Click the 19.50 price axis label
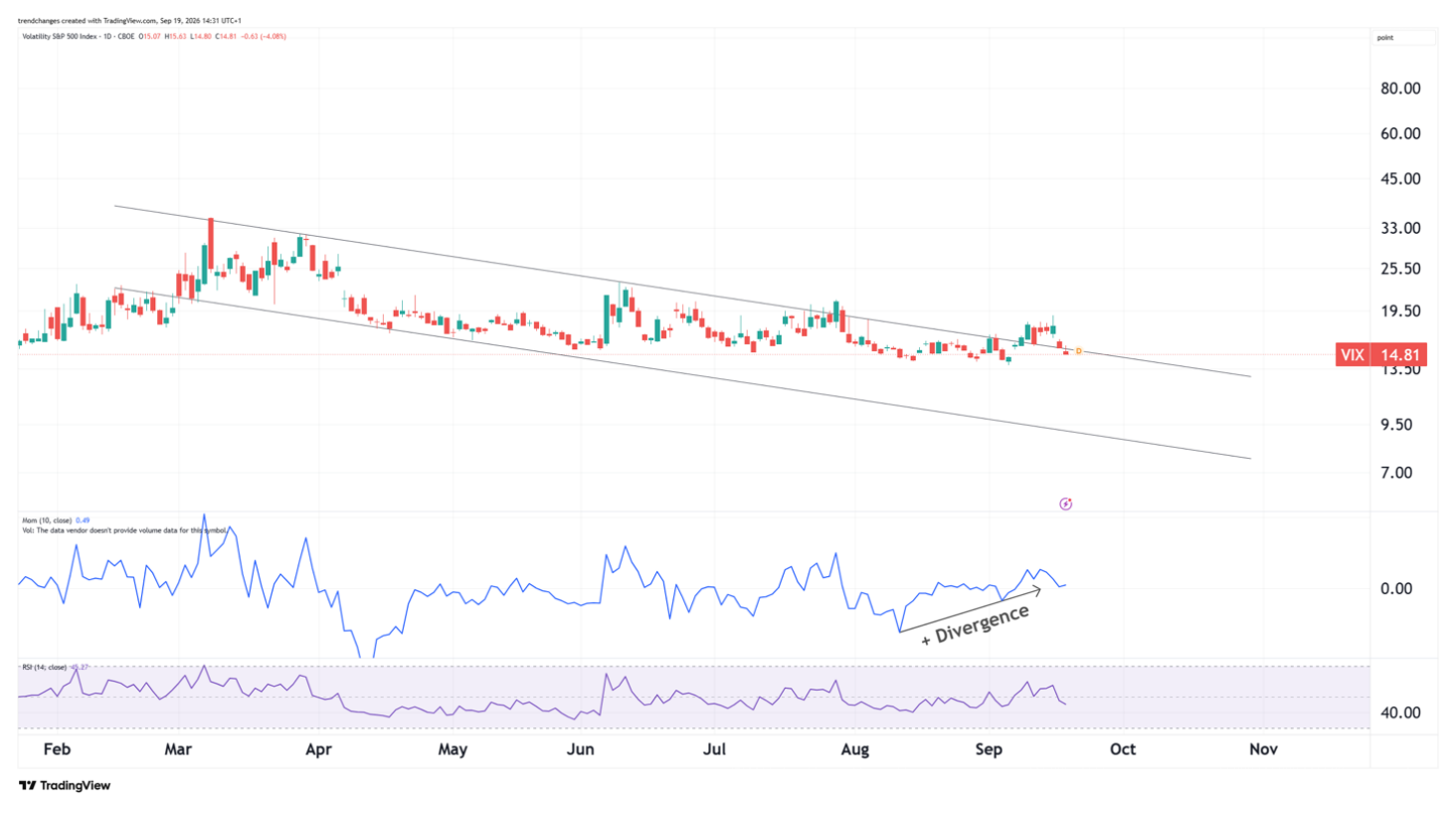1456x815 pixels. pyautogui.click(x=1400, y=311)
